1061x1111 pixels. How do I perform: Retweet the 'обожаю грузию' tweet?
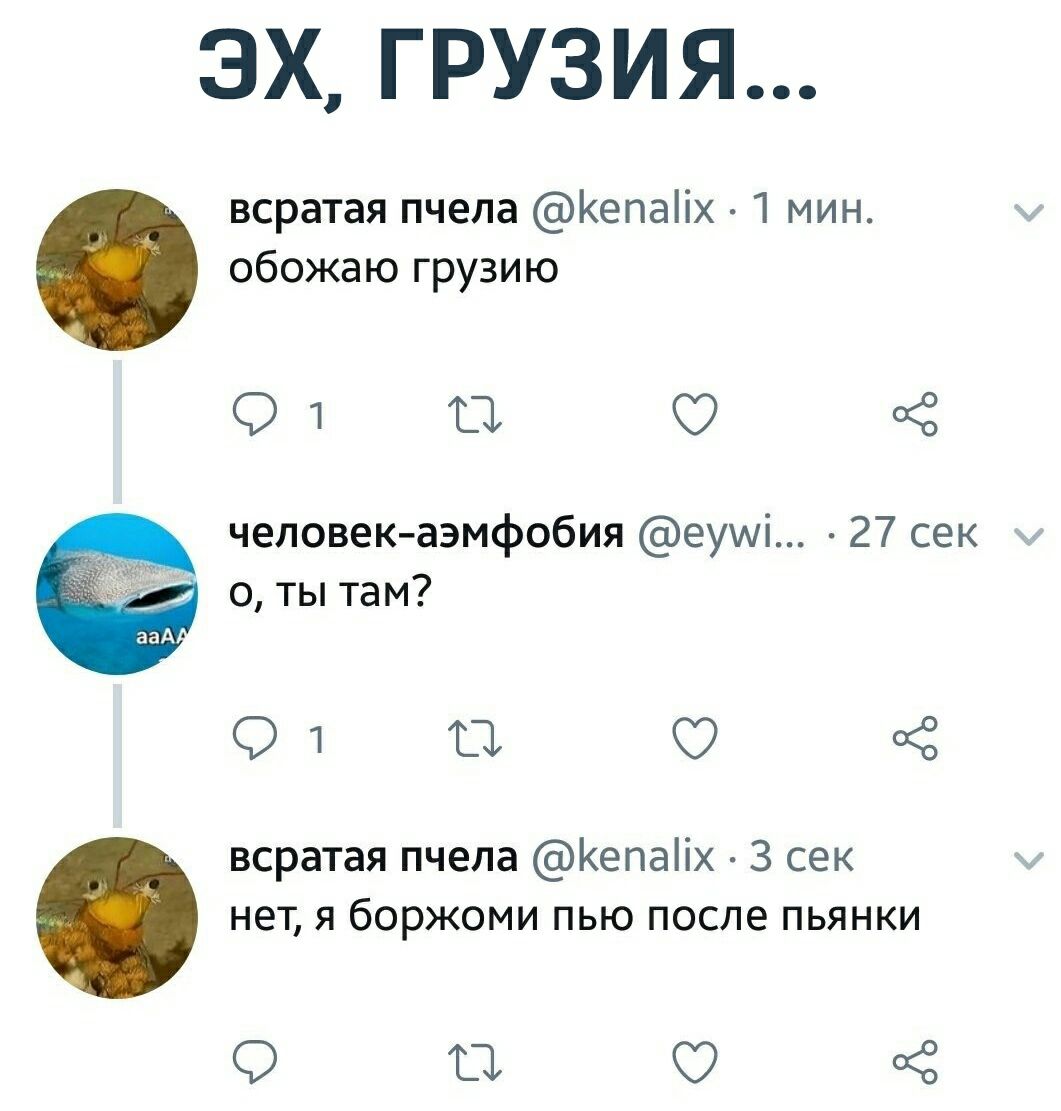point(476,415)
